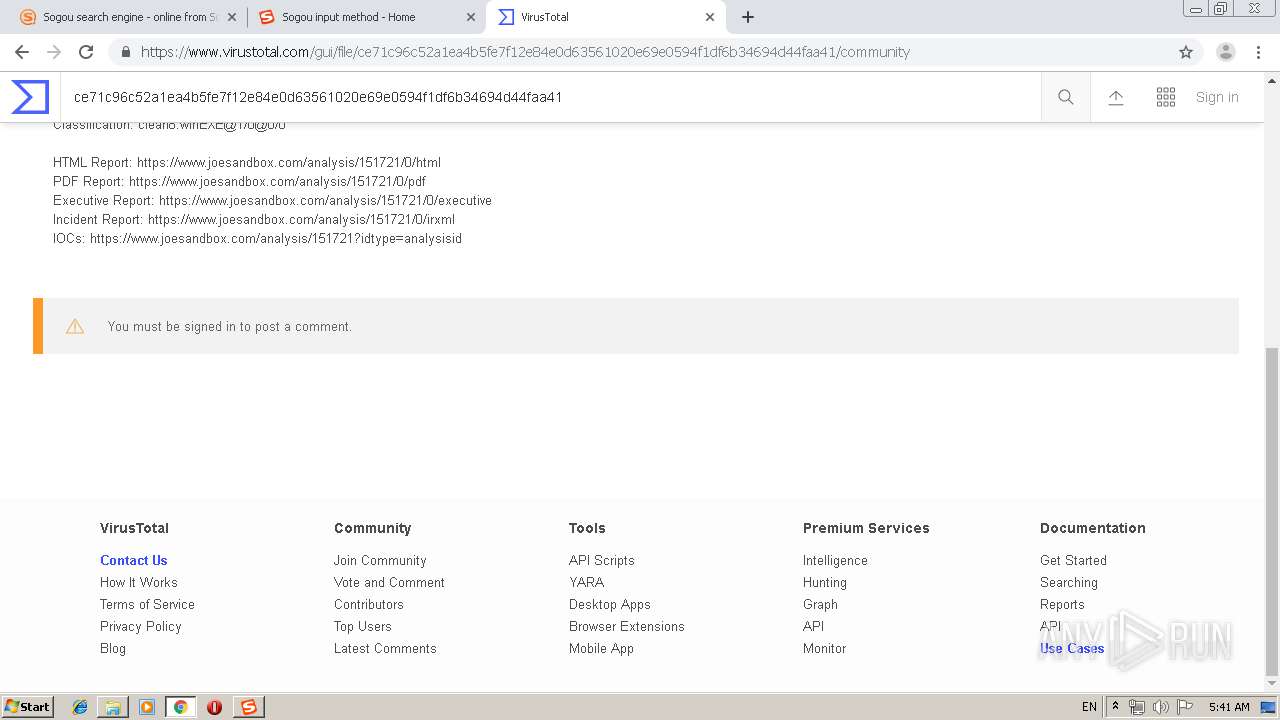Click the VirusTotal logo icon

tap(30, 97)
